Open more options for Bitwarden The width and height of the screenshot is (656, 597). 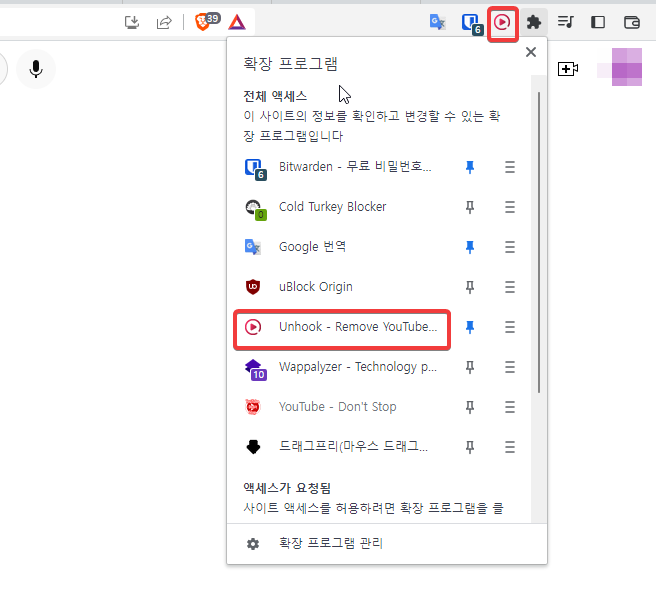pos(510,167)
